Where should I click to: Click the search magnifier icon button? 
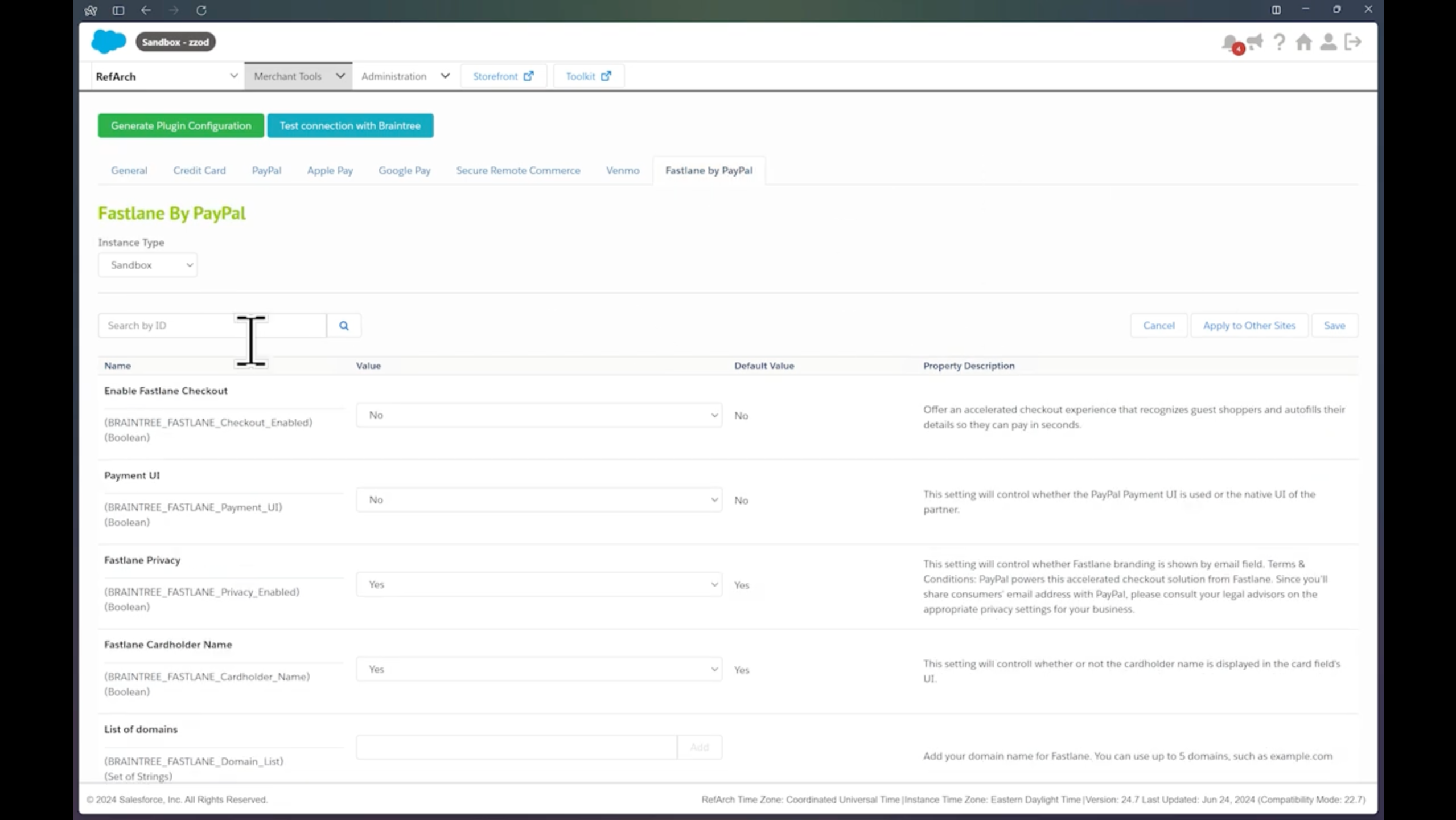point(344,326)
